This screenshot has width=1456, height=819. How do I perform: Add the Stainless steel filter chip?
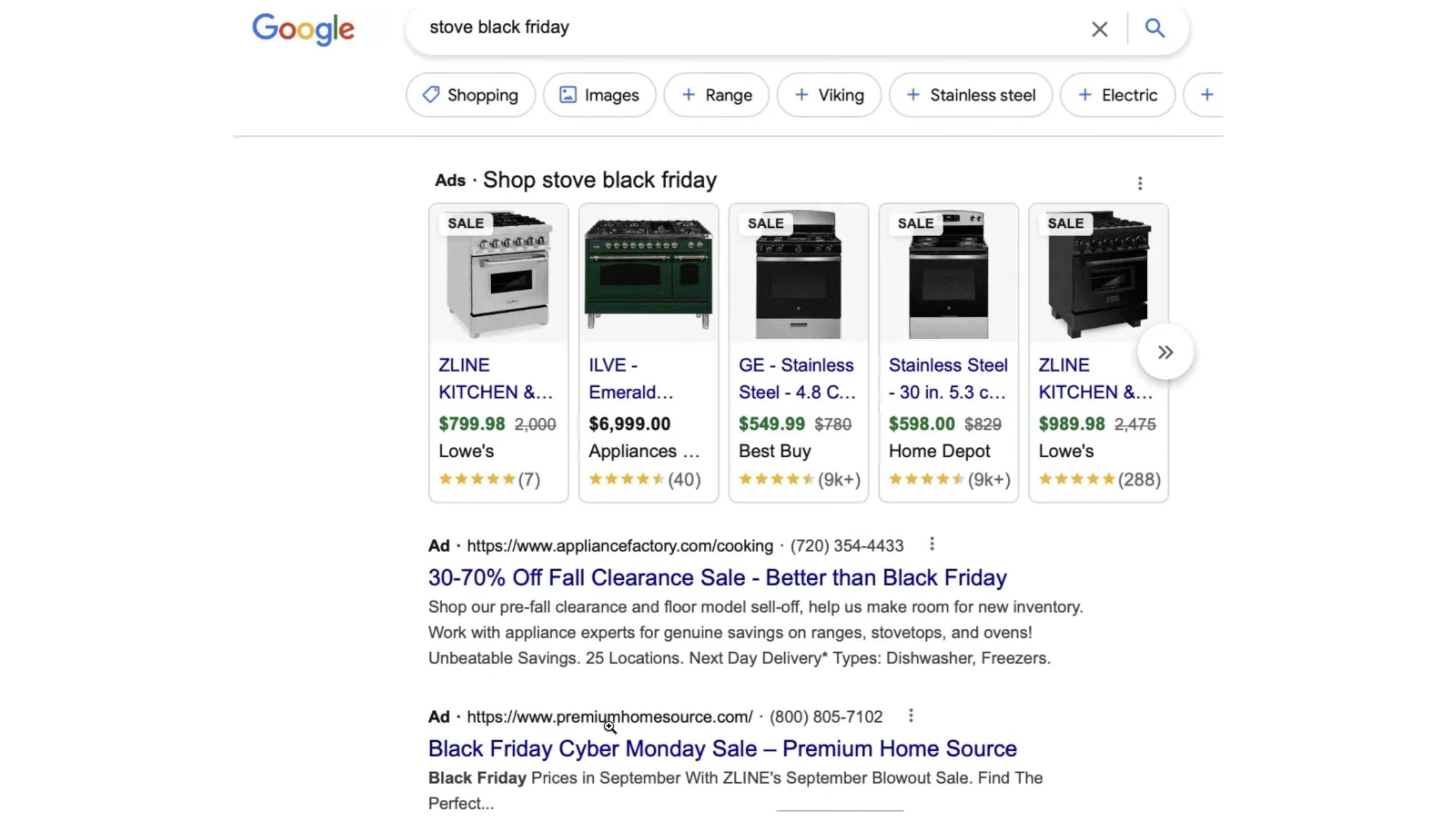971,95
